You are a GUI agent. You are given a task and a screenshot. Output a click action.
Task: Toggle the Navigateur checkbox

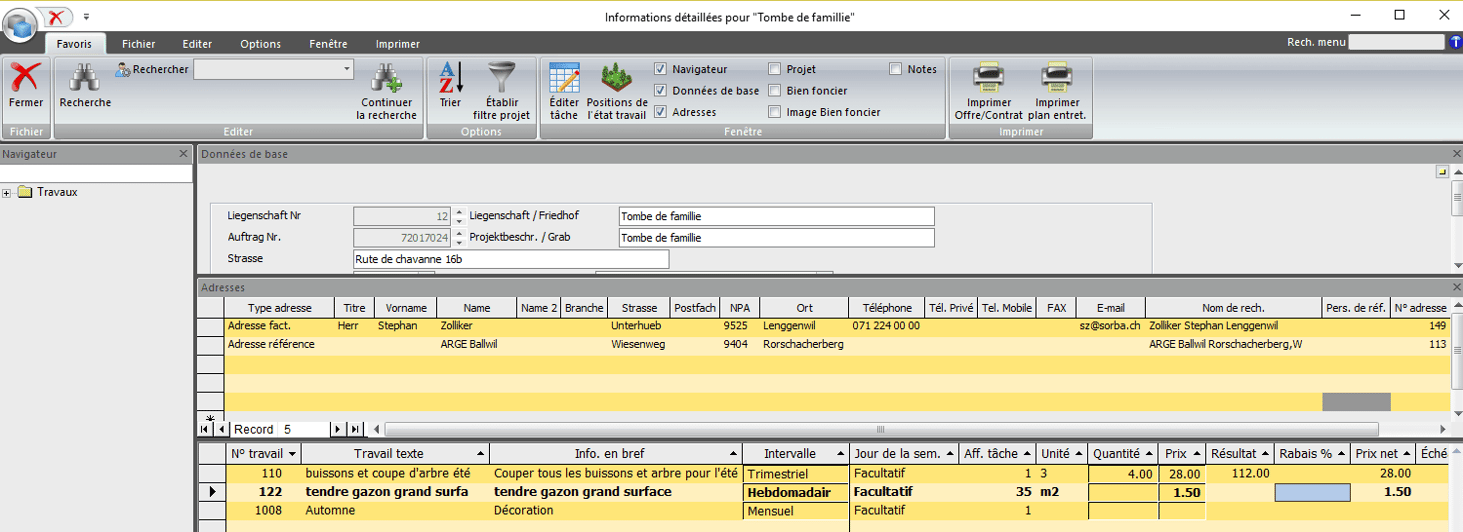[x=660, y=69]
